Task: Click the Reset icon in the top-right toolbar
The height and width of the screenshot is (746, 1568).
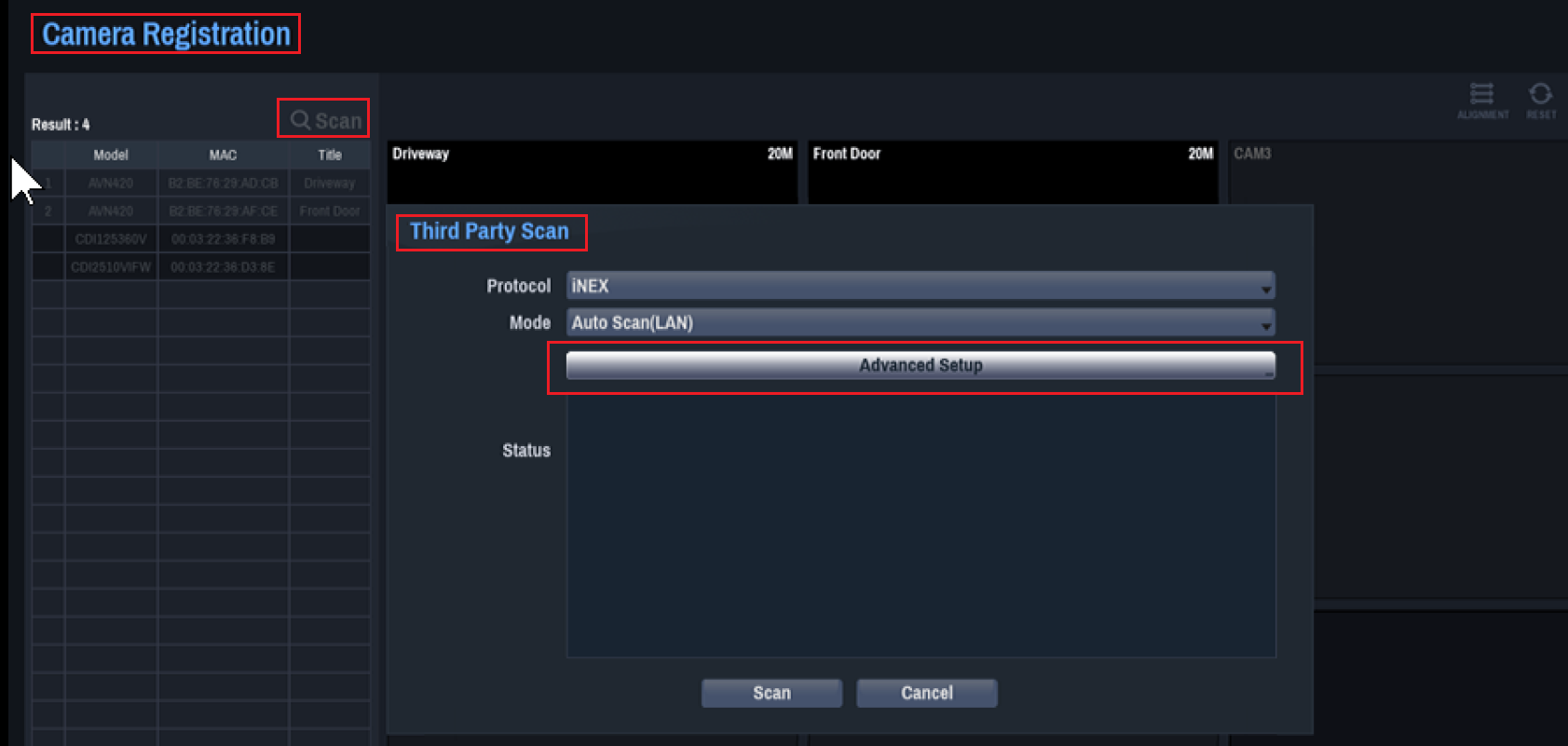Action: [1541, 101]
